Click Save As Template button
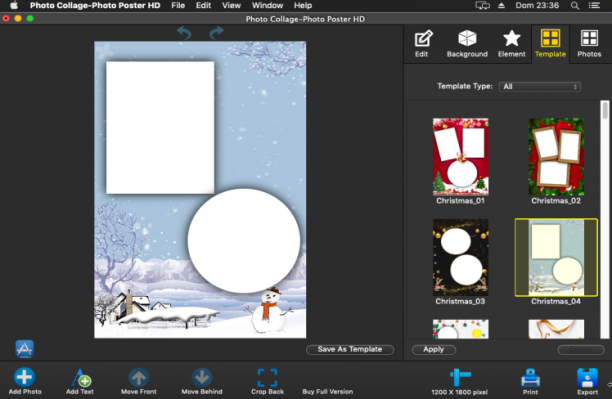This screenshot has height=399, width=612. click(x=350, y=349)
